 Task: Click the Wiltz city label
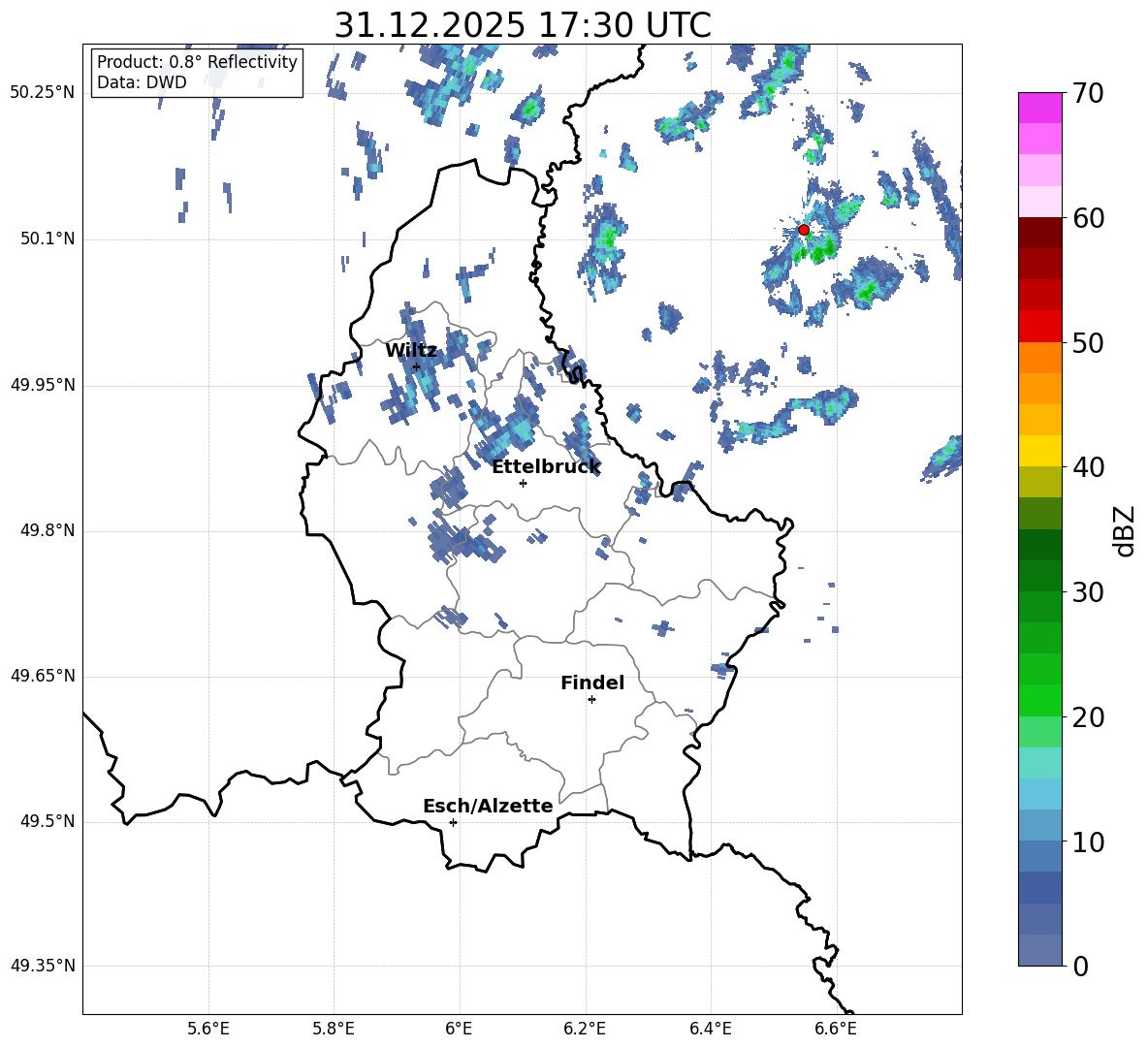pos(411,351)
